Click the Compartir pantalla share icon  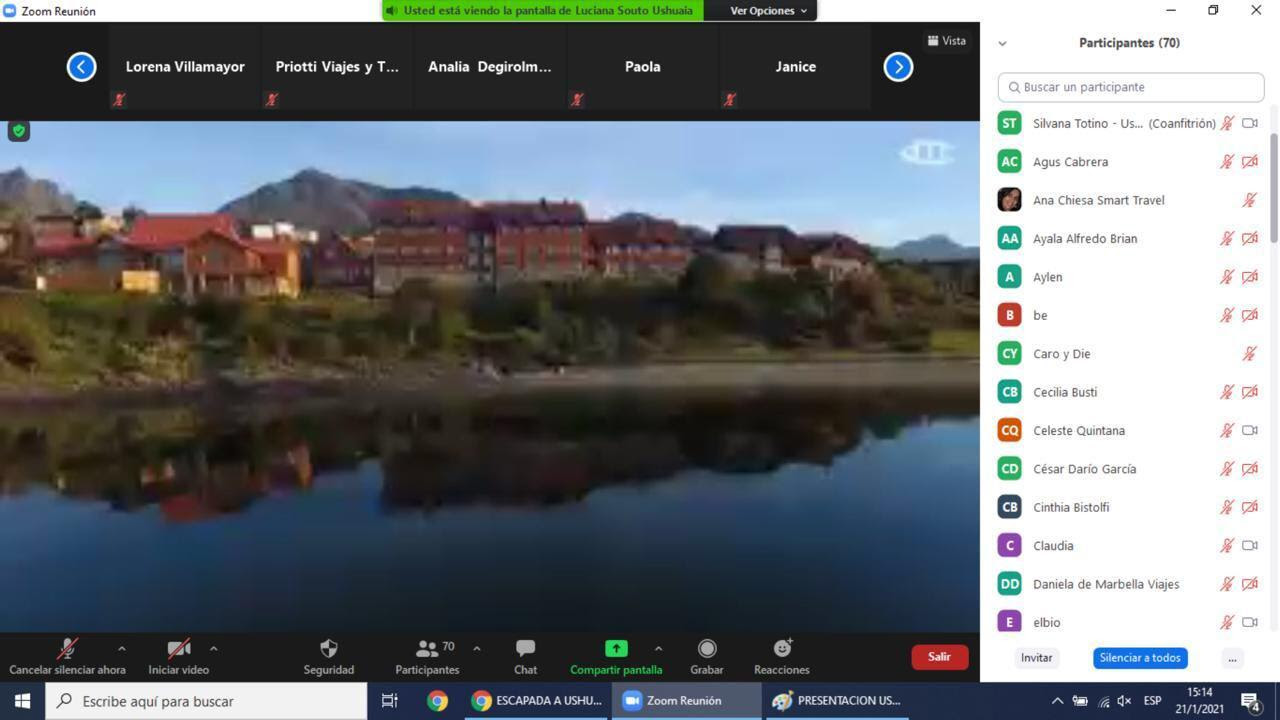tap(616, 649)
